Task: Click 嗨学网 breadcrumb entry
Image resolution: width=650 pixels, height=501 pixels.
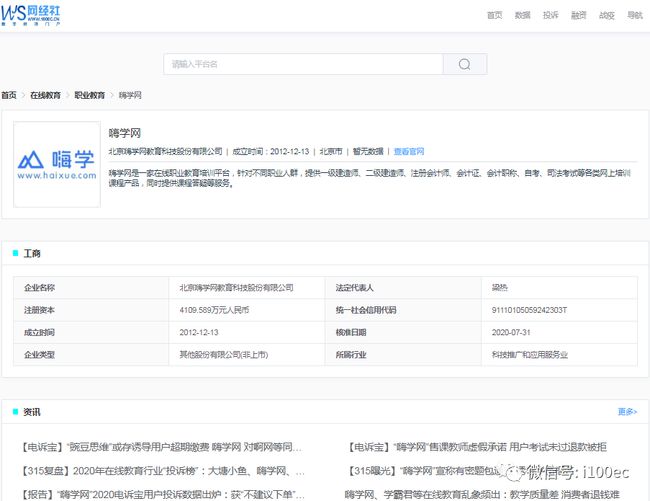Action: pyautogui.click(x=130, y=95)
